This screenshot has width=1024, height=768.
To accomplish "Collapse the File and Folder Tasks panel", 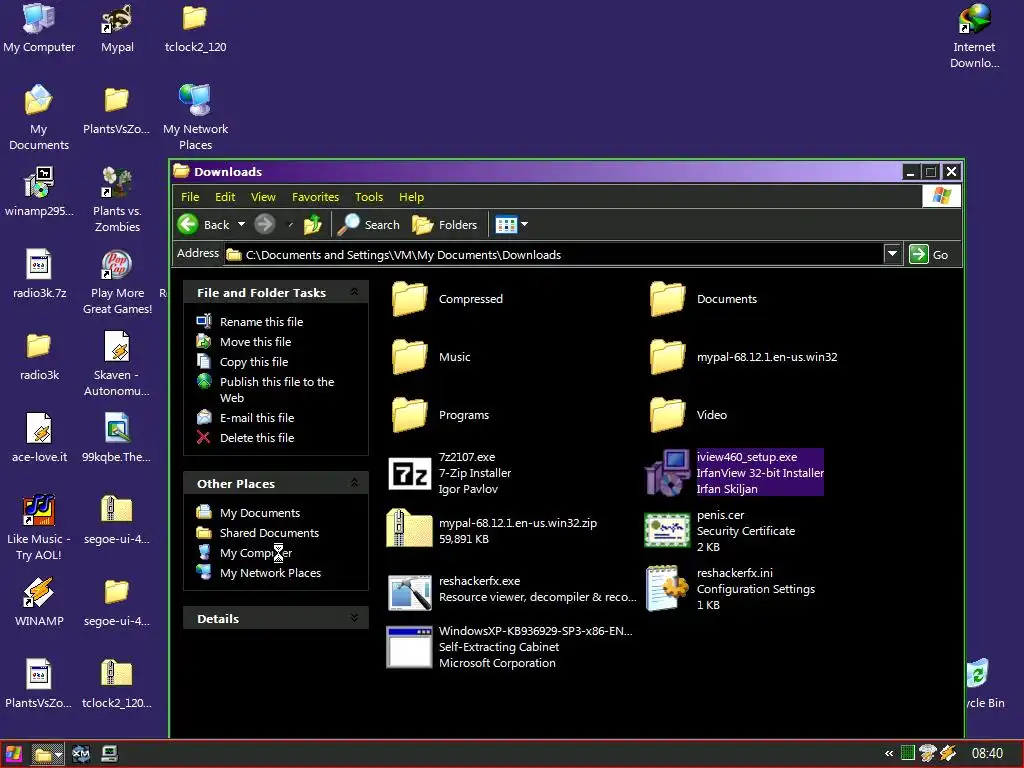I will 354,292.
